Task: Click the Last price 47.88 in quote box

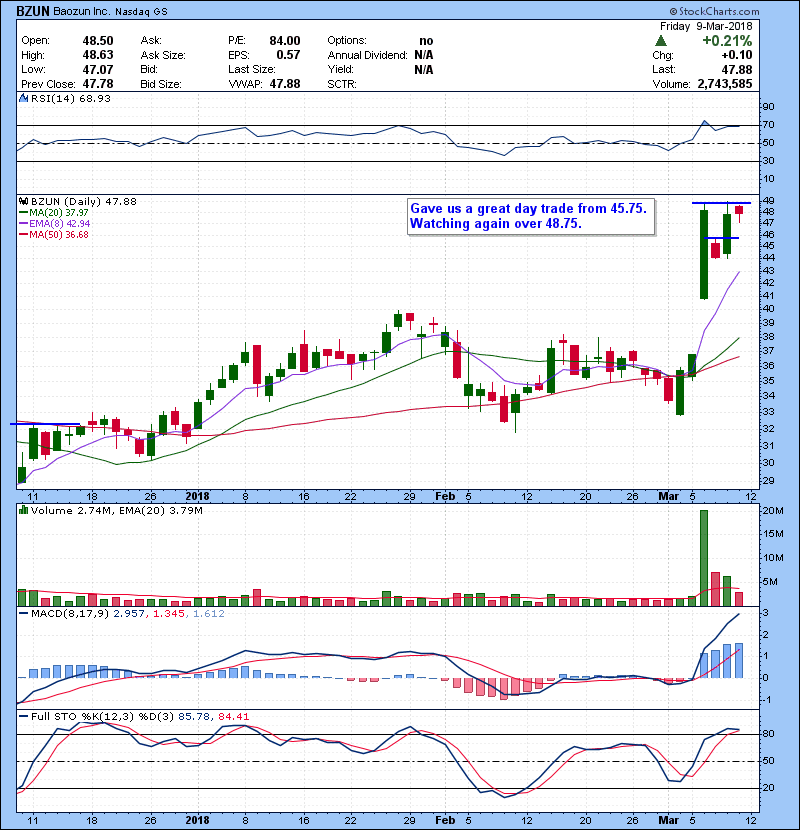Action: [736, 69]
